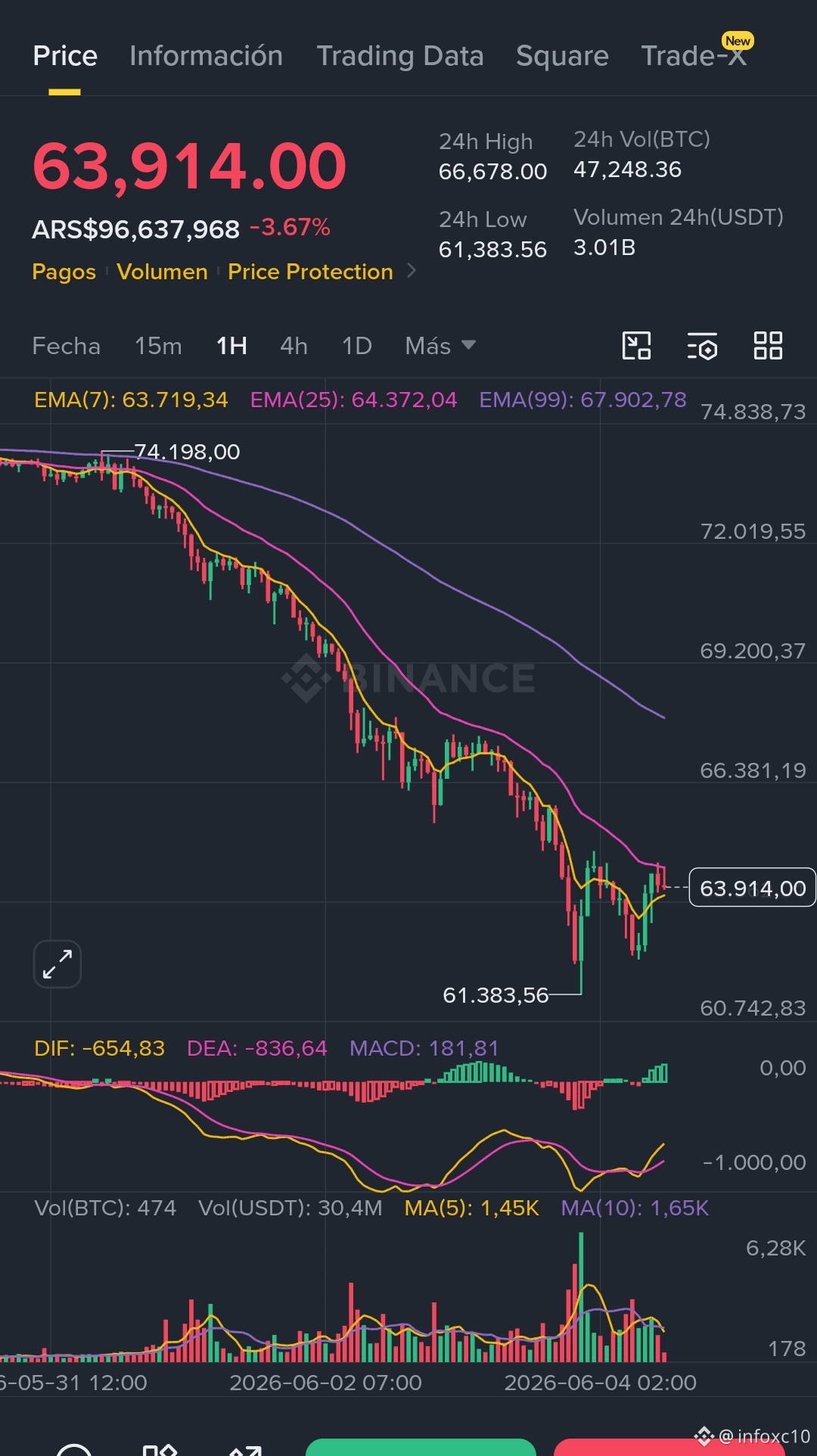Tap the Binance watermark logo on chart
This screenshot has width=817, height=1456.
(306, 677)
